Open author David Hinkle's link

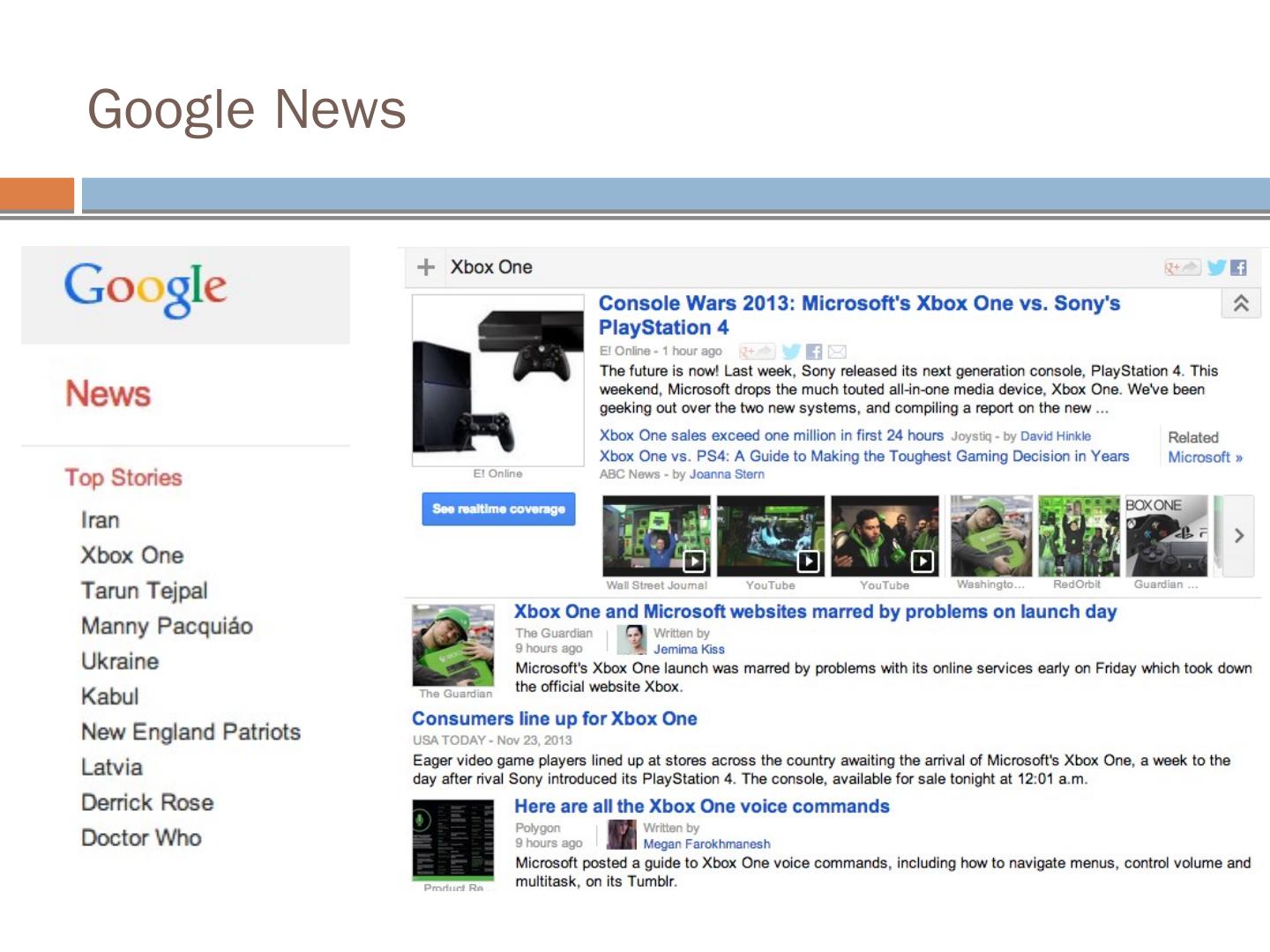(x=1056, y=436)
